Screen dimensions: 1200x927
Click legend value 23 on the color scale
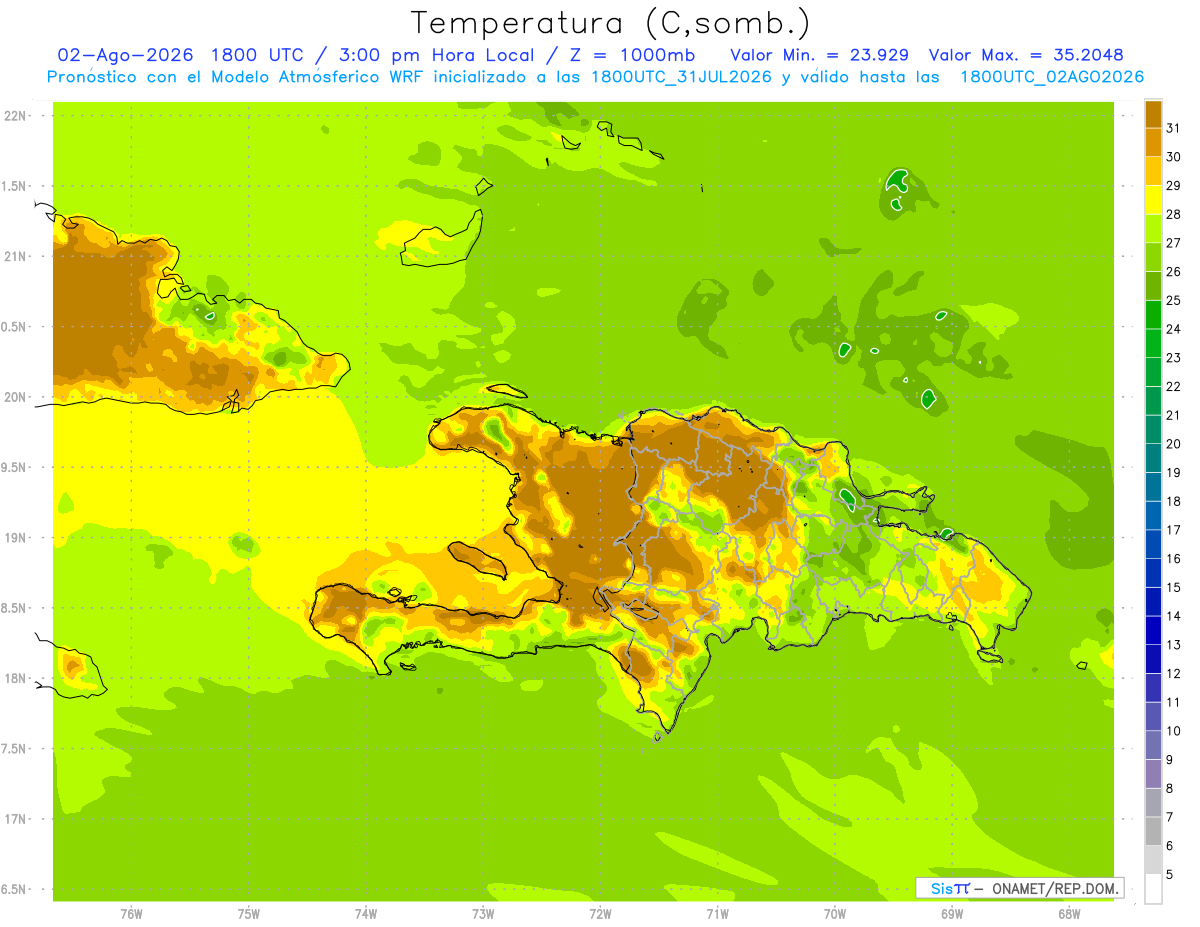coord(1173,358)
